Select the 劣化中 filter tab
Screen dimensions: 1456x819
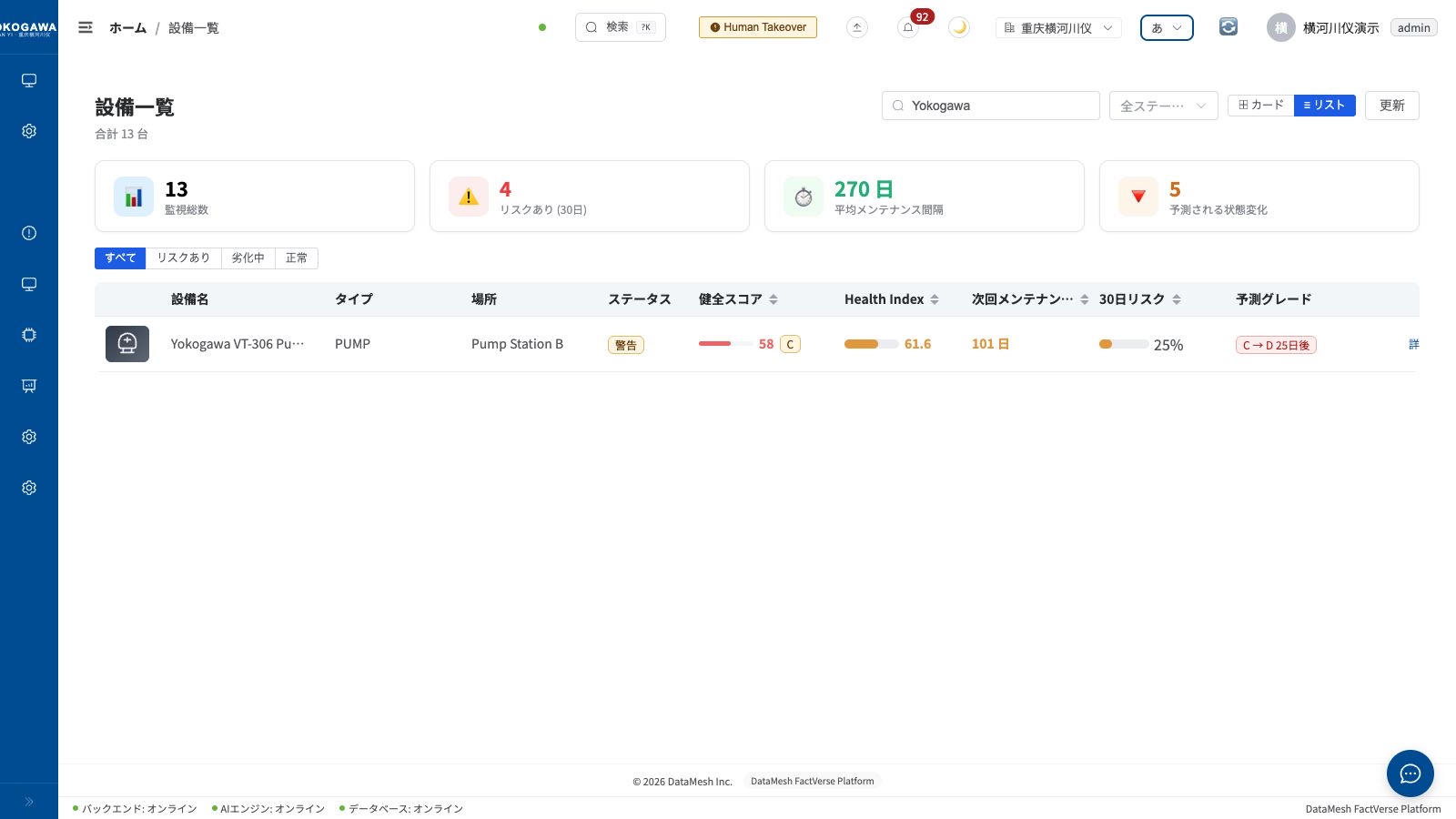point(248,258)
